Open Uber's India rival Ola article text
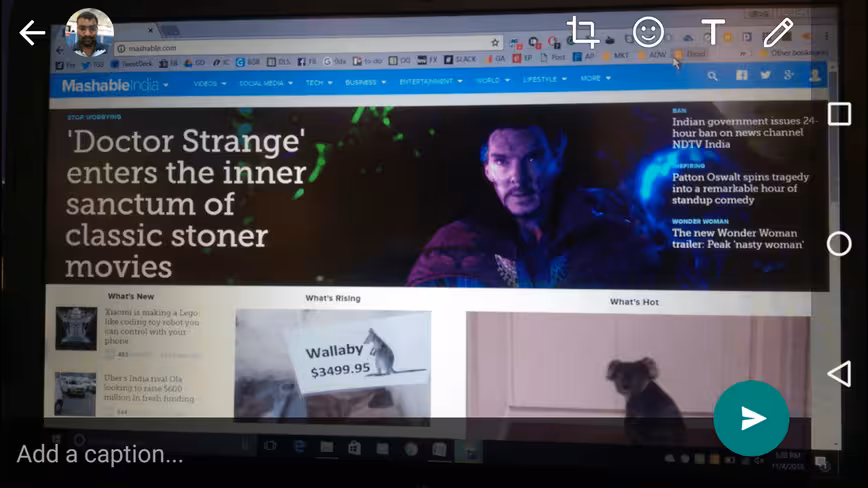This screenshot has width=868, height=488. point(149,388)
